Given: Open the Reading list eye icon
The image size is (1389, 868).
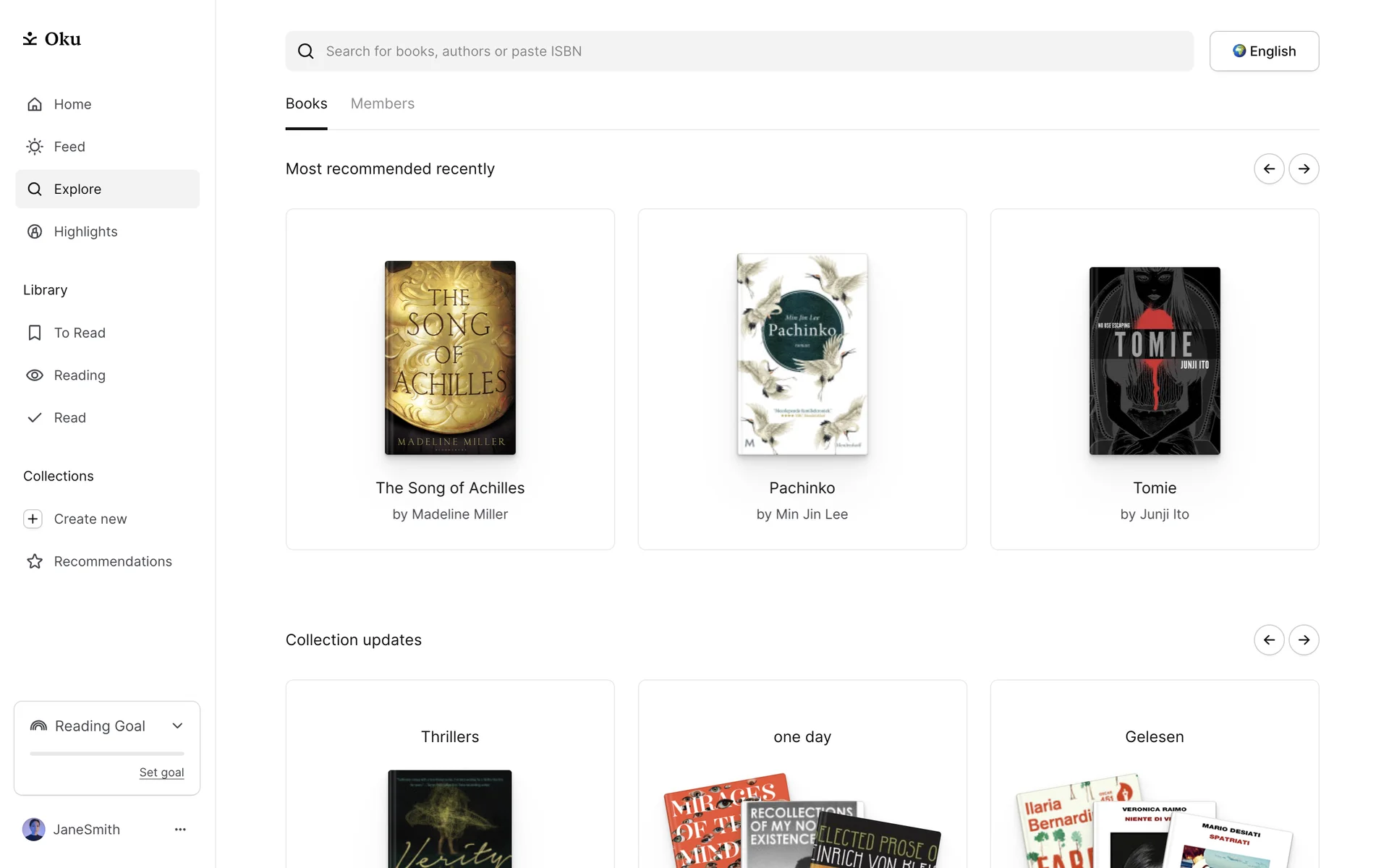Looking at the screenshot, I should pos(35,375).
